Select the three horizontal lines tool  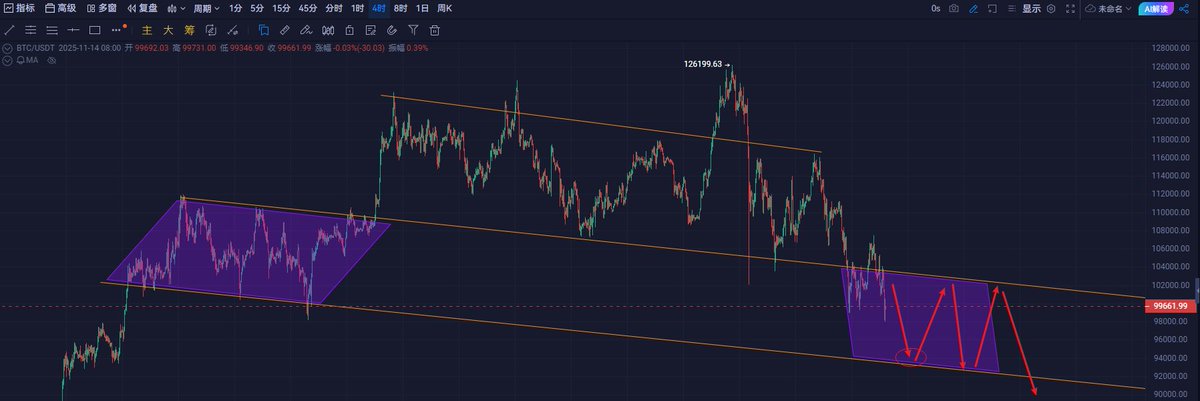pyautogui.click(x=52, y=30)
